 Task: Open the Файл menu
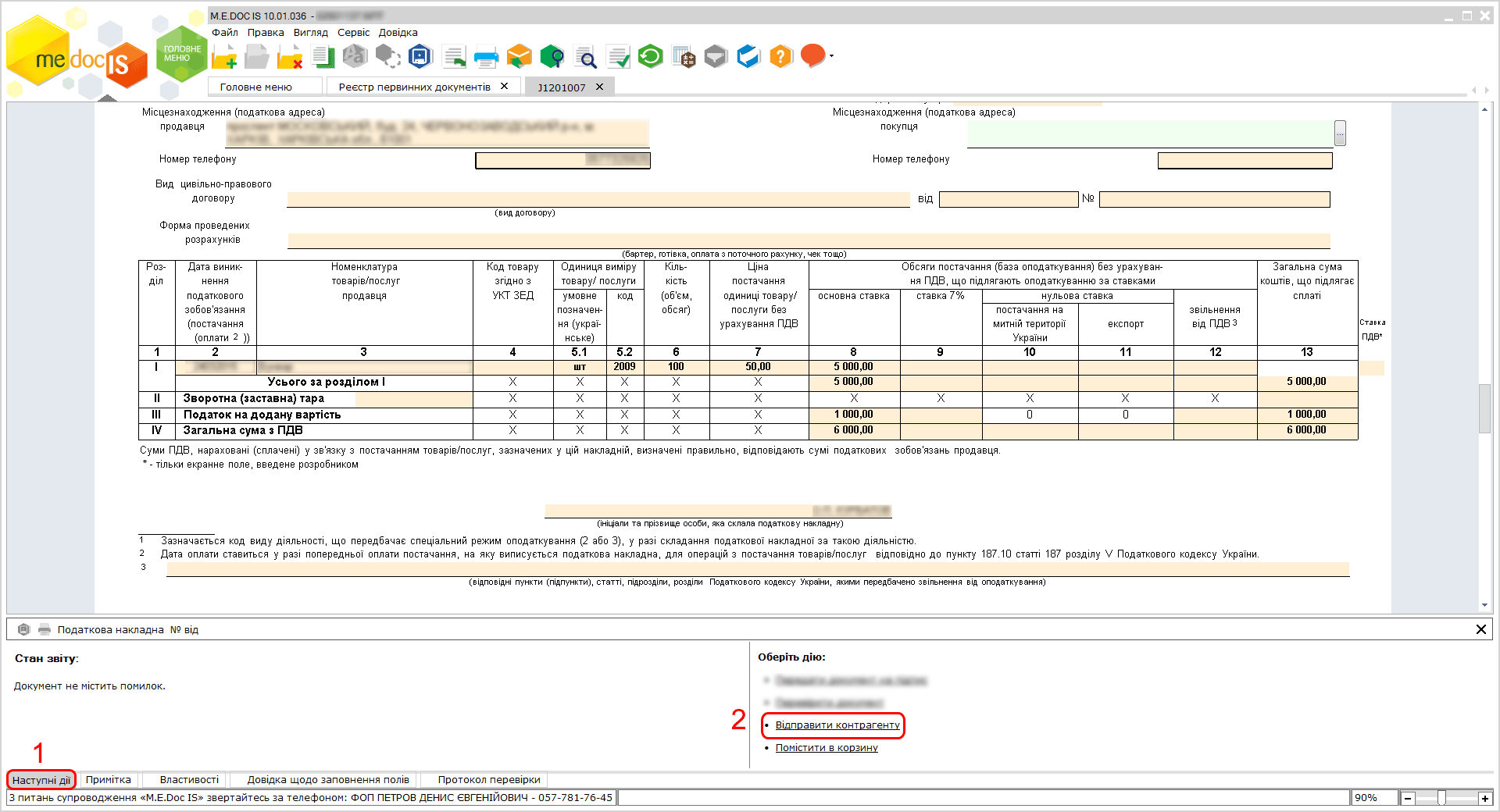point(225,33)
